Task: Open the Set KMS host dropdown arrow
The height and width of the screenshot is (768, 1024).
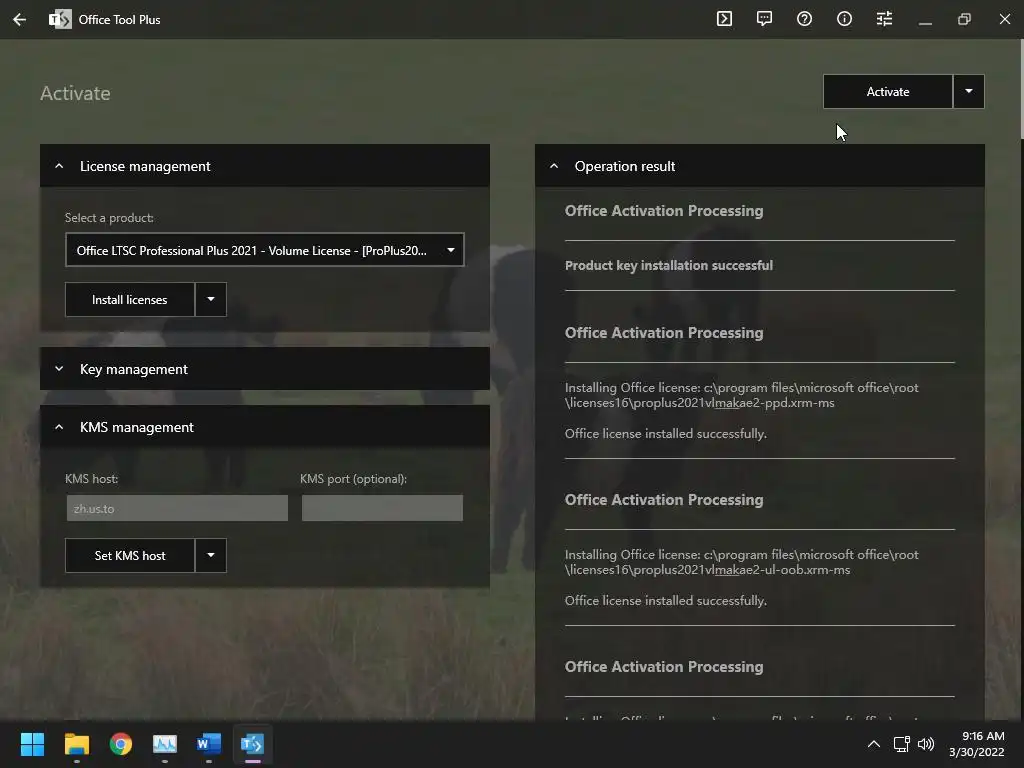Action: 211,556
